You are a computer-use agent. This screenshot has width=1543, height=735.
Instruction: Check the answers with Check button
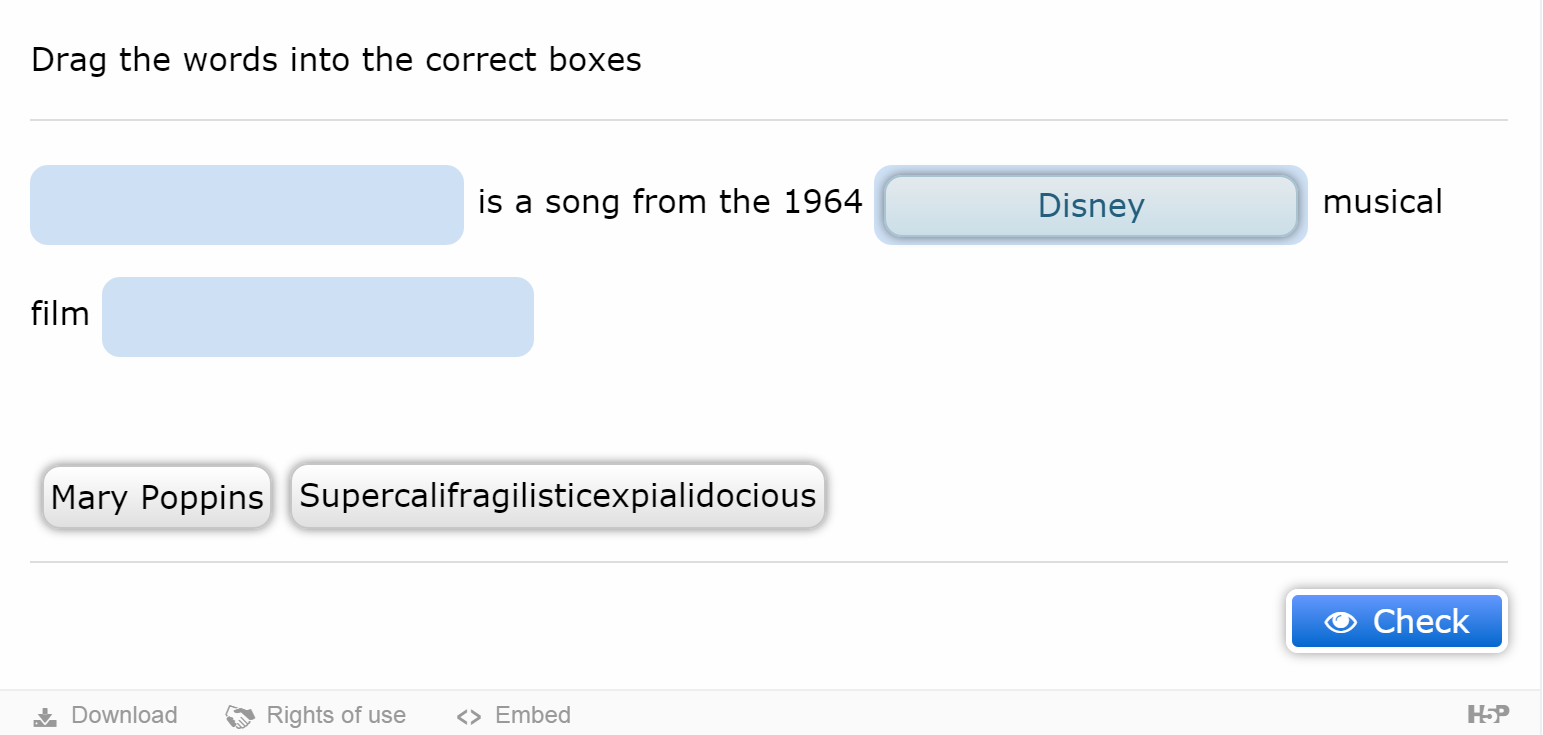1397,621
